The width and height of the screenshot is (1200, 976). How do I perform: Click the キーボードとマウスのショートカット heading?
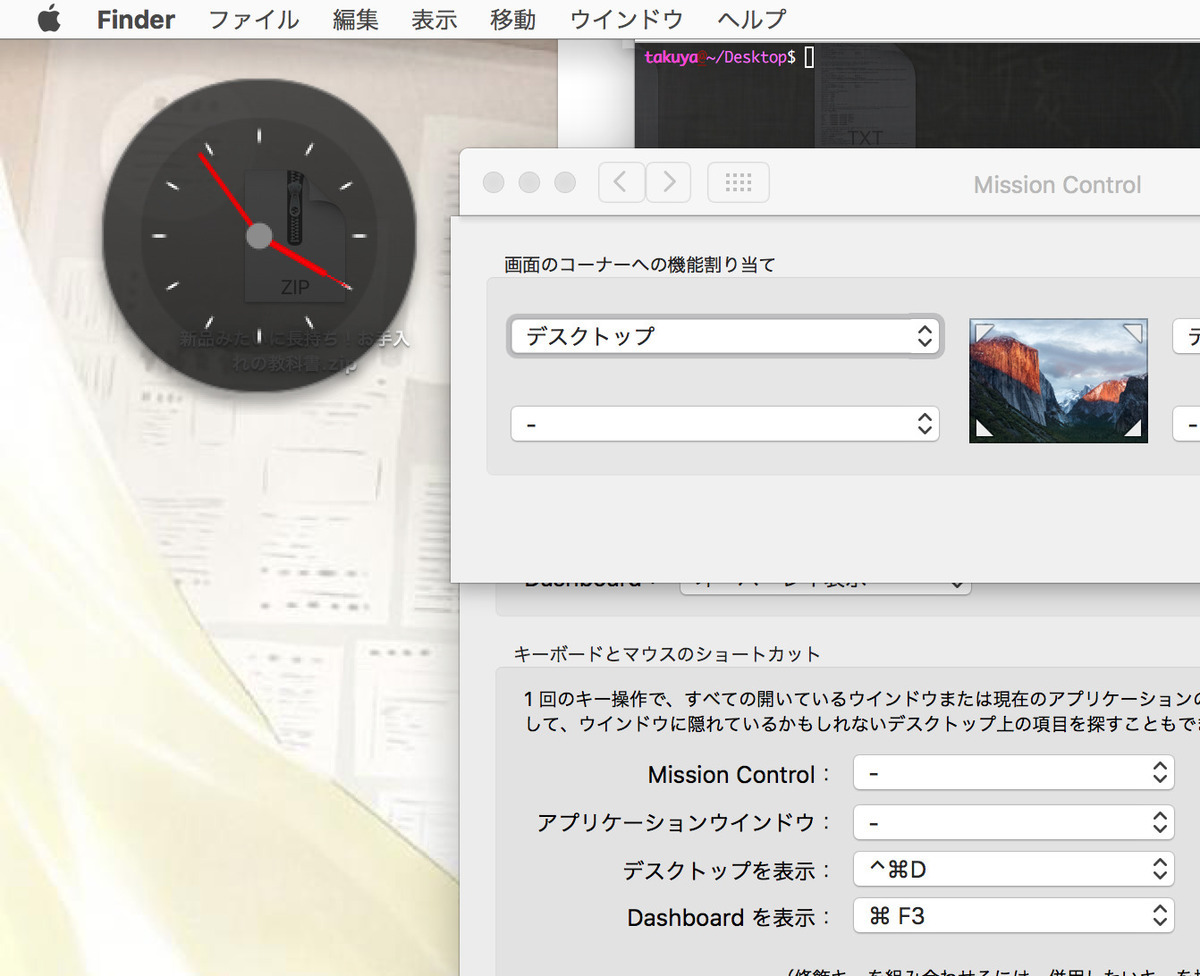pyautogui.click(x=667, y=654)
